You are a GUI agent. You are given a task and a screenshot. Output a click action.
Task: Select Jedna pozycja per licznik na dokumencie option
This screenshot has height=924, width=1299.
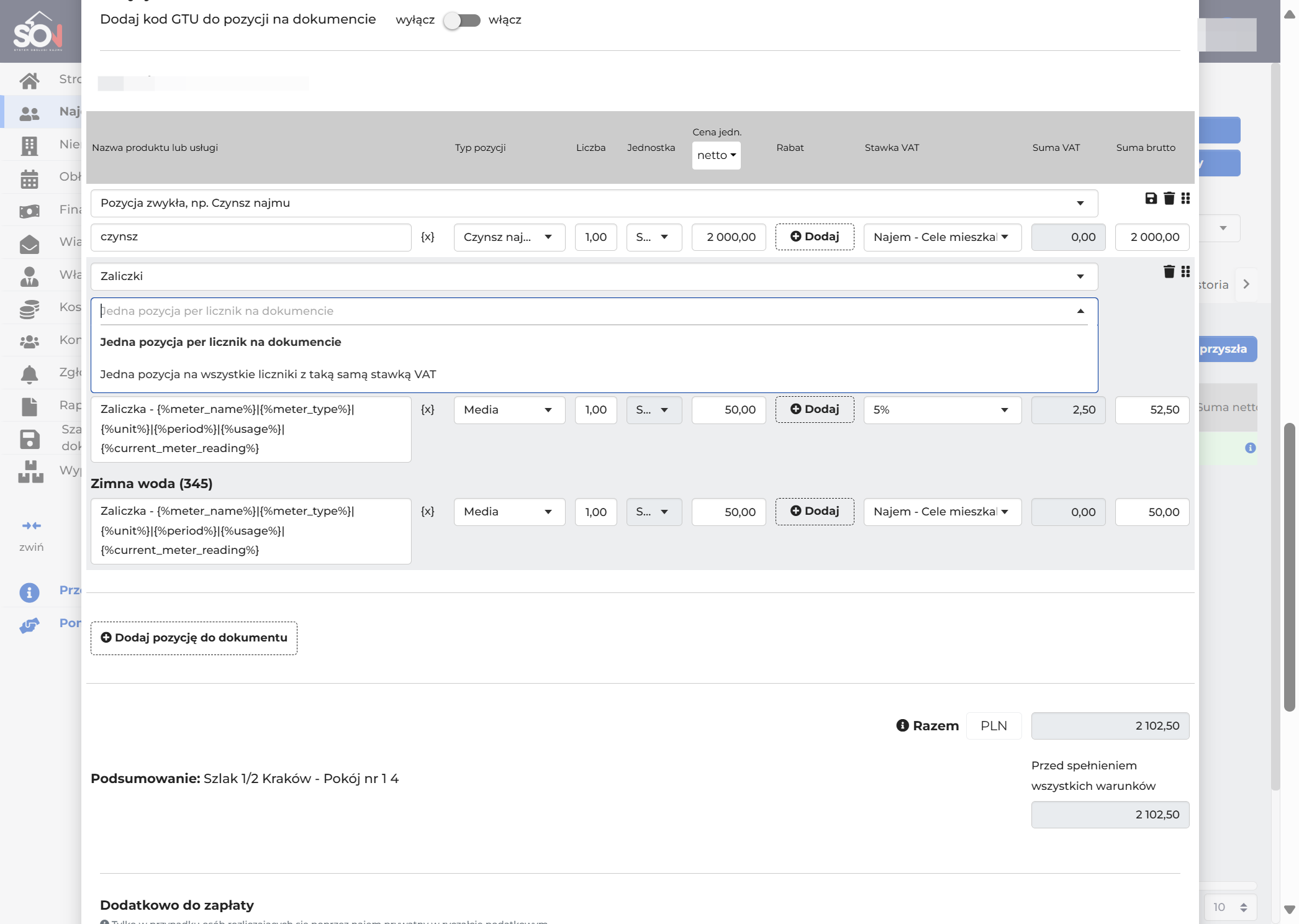(594, 342)
